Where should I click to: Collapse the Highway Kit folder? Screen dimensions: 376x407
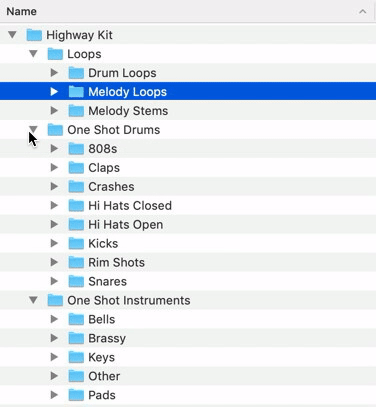tap(12, 35)
